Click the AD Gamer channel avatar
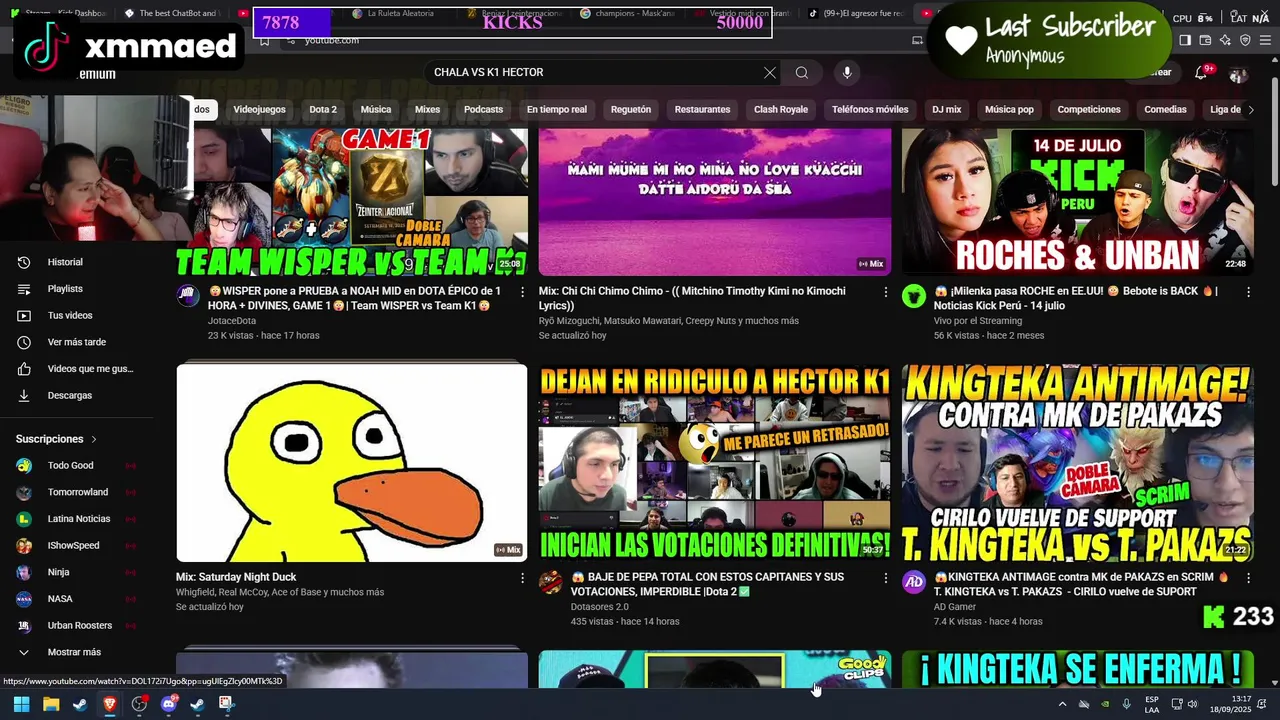Image resolution: width=1280 pixels, height=720 pixels. (914, 582)
